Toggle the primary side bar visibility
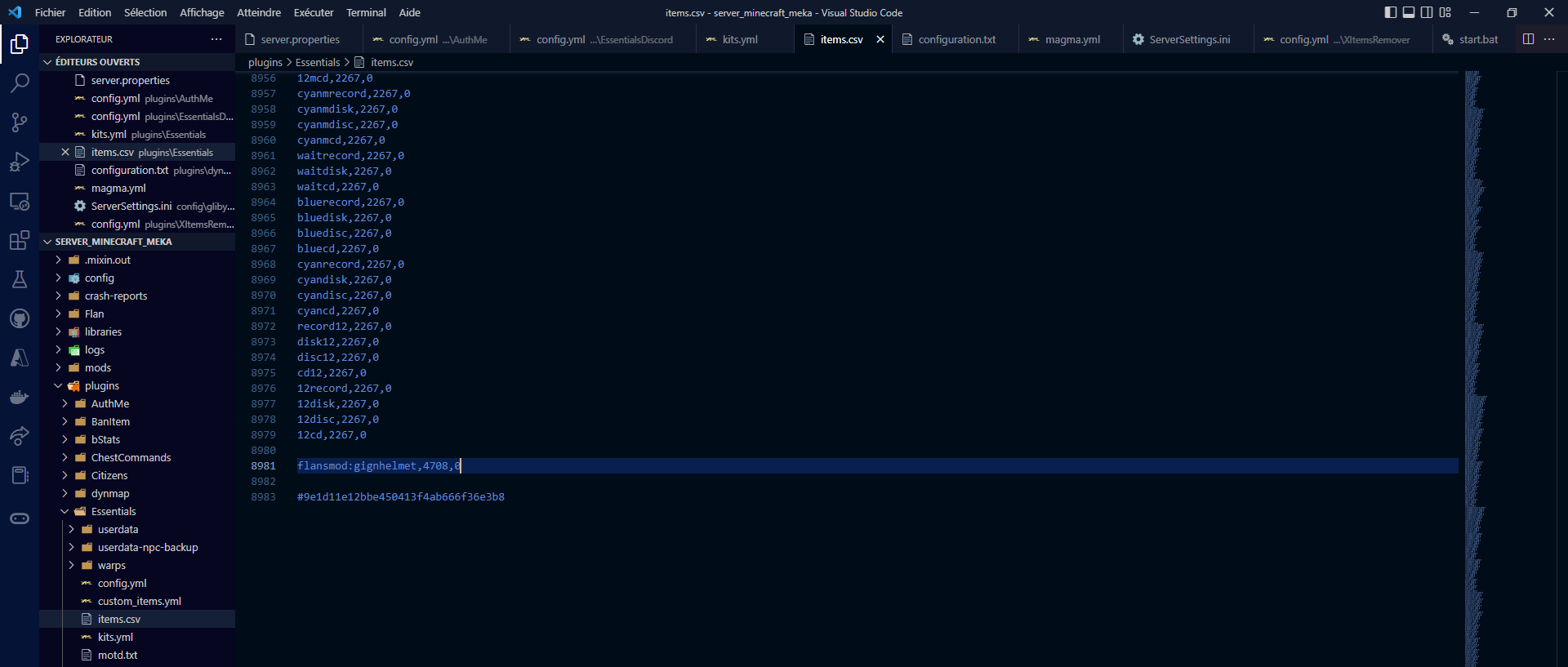Viewport: 1568px width, 667px height. tap(1391, 12)
